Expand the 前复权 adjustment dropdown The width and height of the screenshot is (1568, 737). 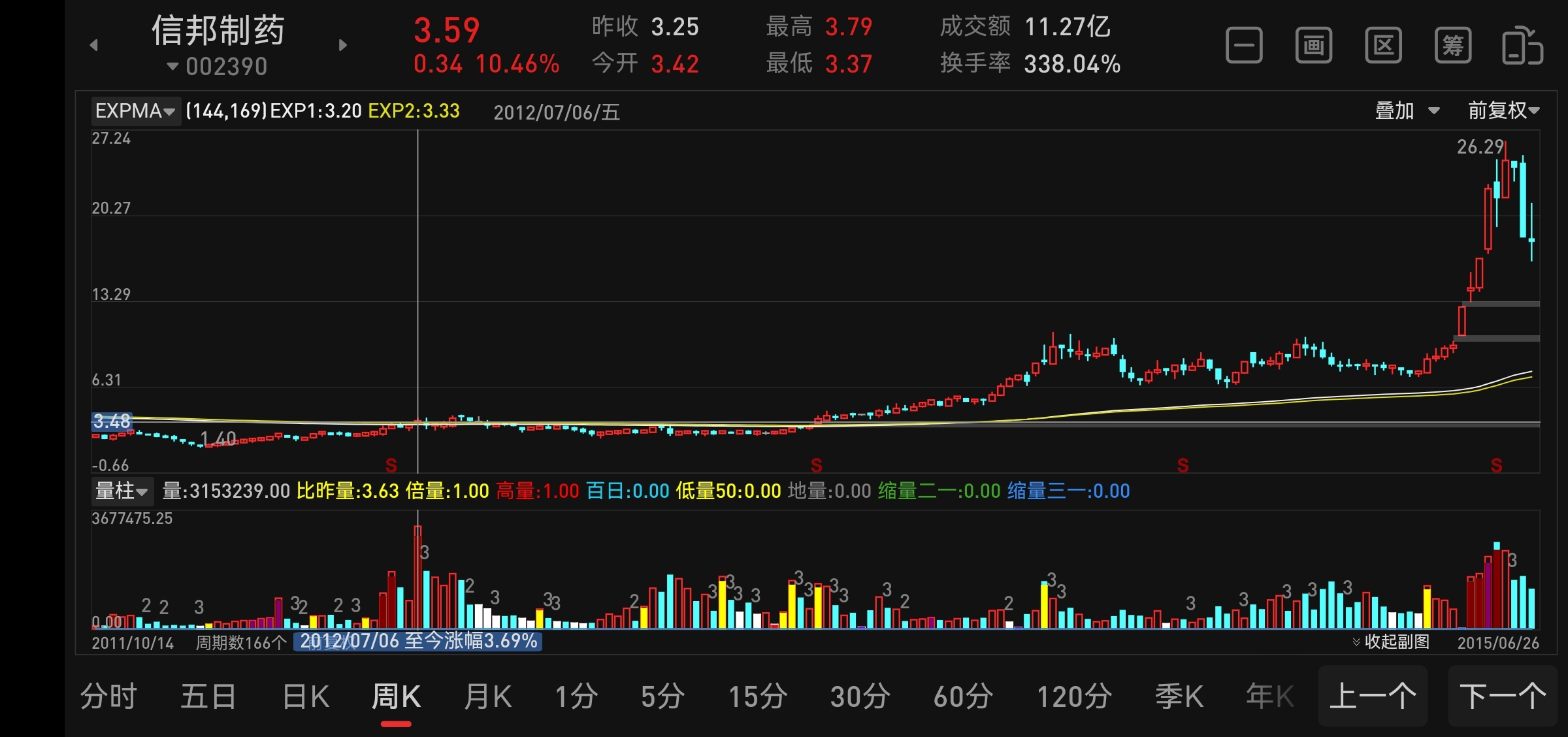coord(1503,110)
